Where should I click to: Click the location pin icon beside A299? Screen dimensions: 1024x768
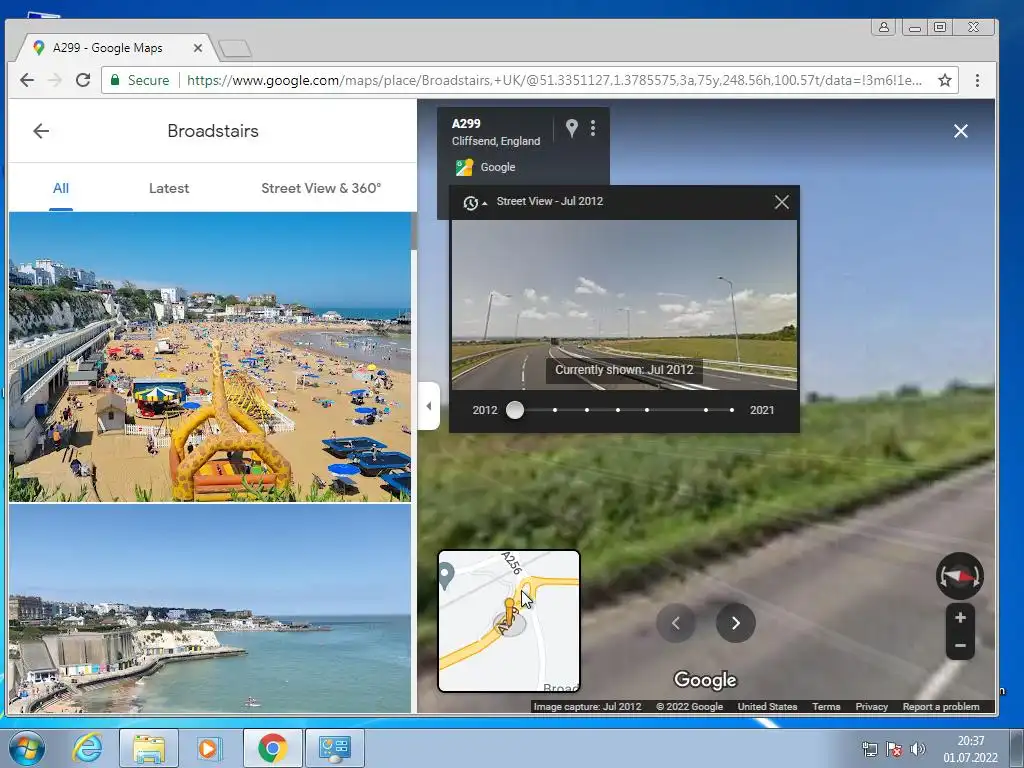(x=571, y=128)
